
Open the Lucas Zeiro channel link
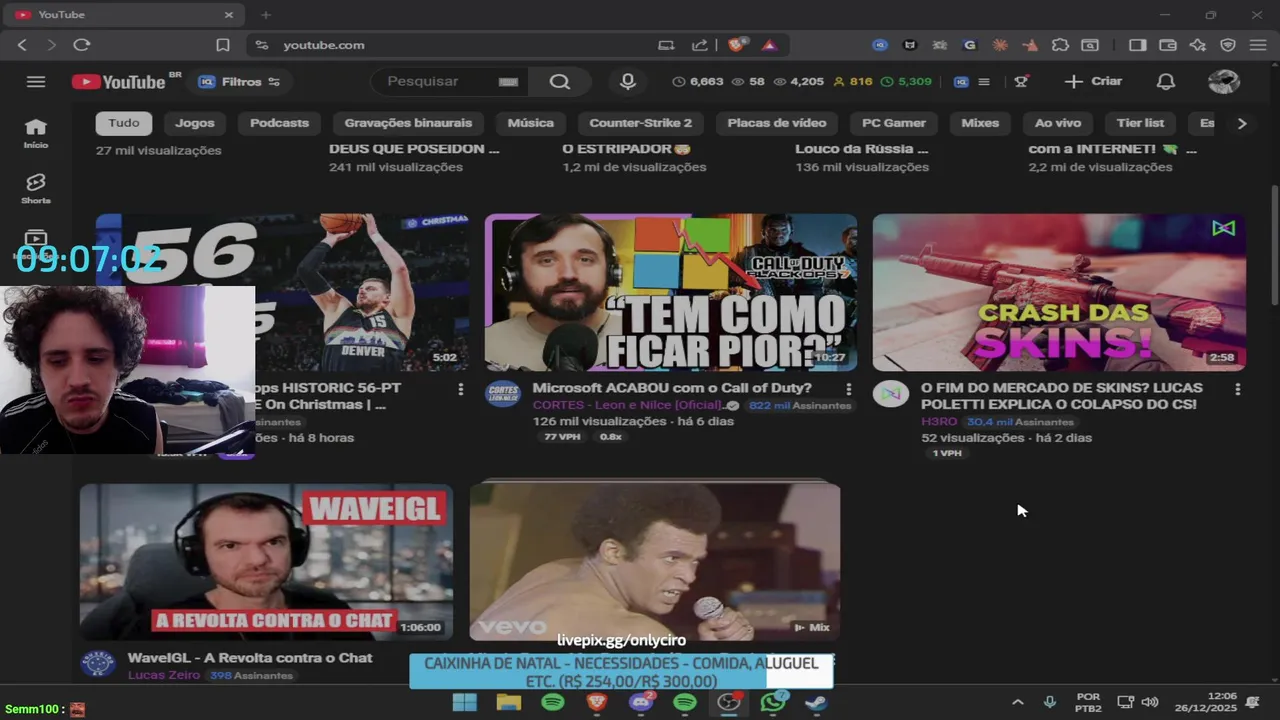(x=164, y=676)
